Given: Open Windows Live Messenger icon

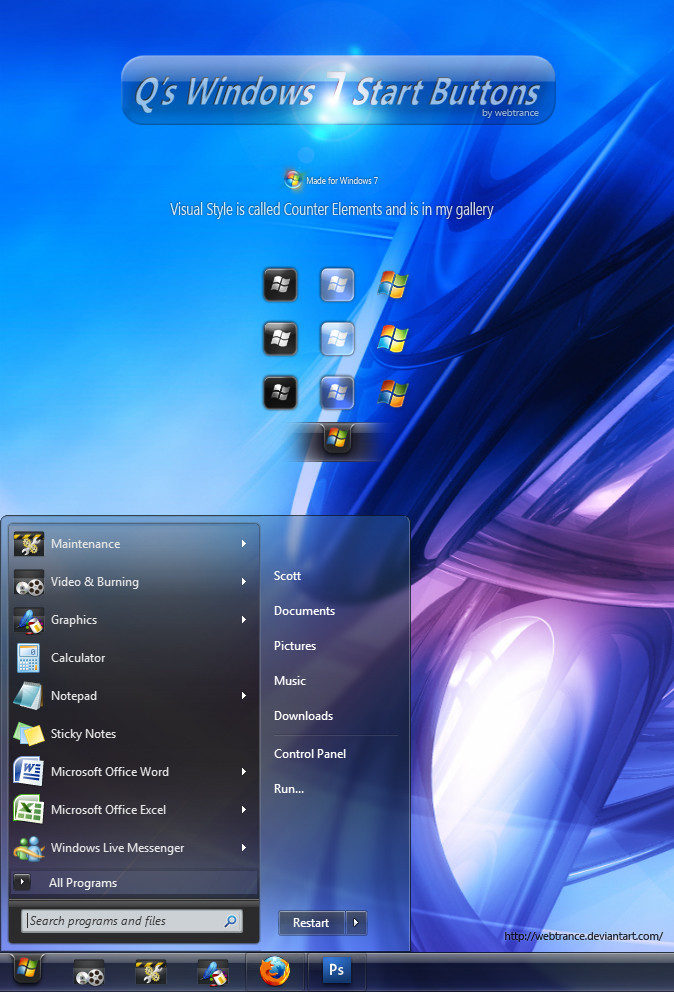Looking at the screenshot, I should (x=28, y=848).
